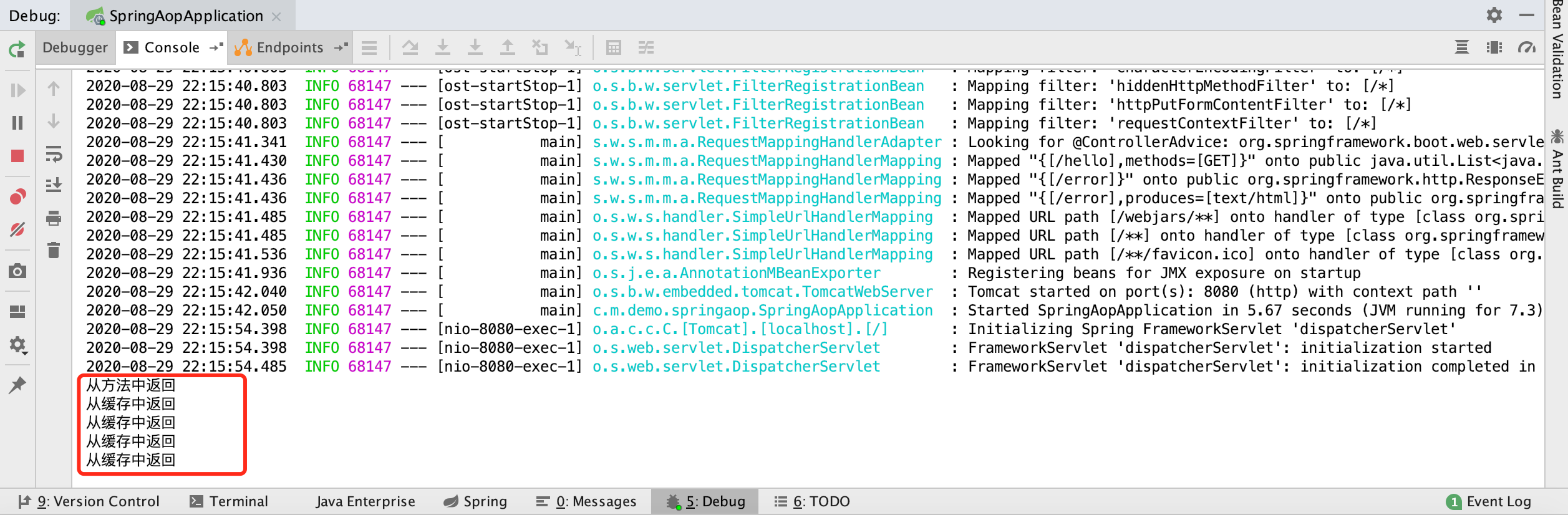
Task: Click the Force Step Into icon
Action: click(x=475, y=47)
